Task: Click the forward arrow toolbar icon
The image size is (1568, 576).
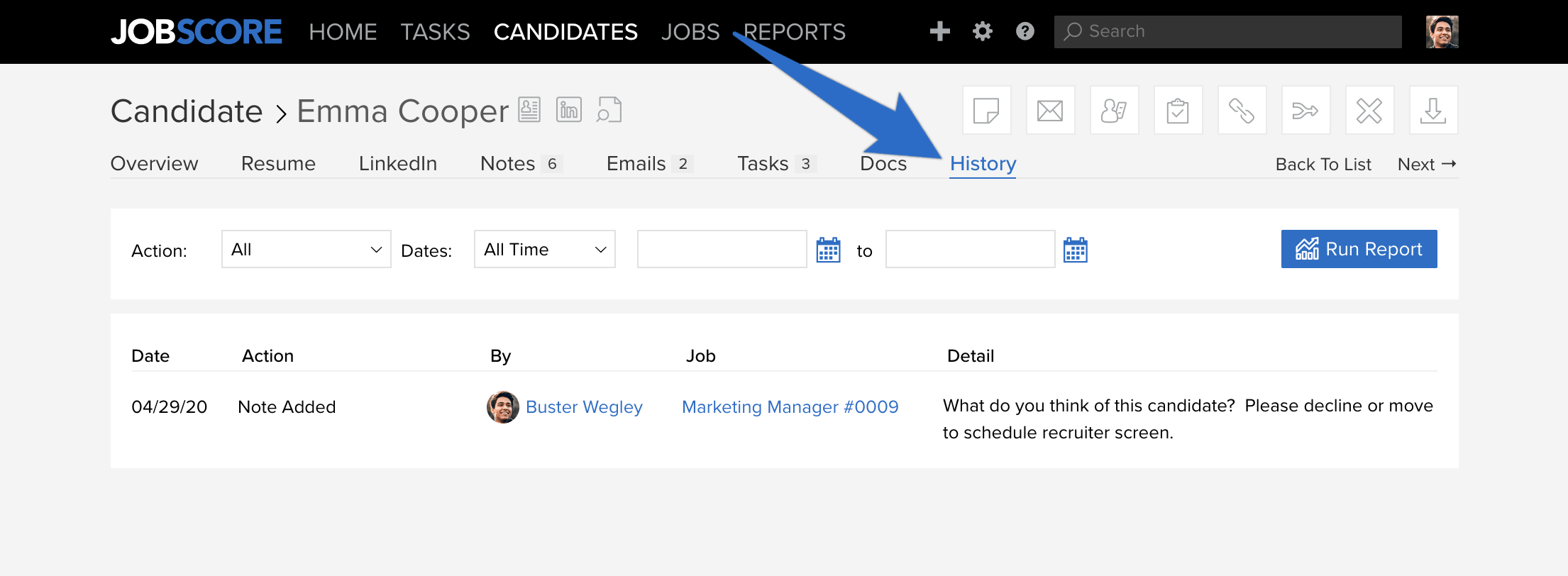Action: coord(1306,110)
